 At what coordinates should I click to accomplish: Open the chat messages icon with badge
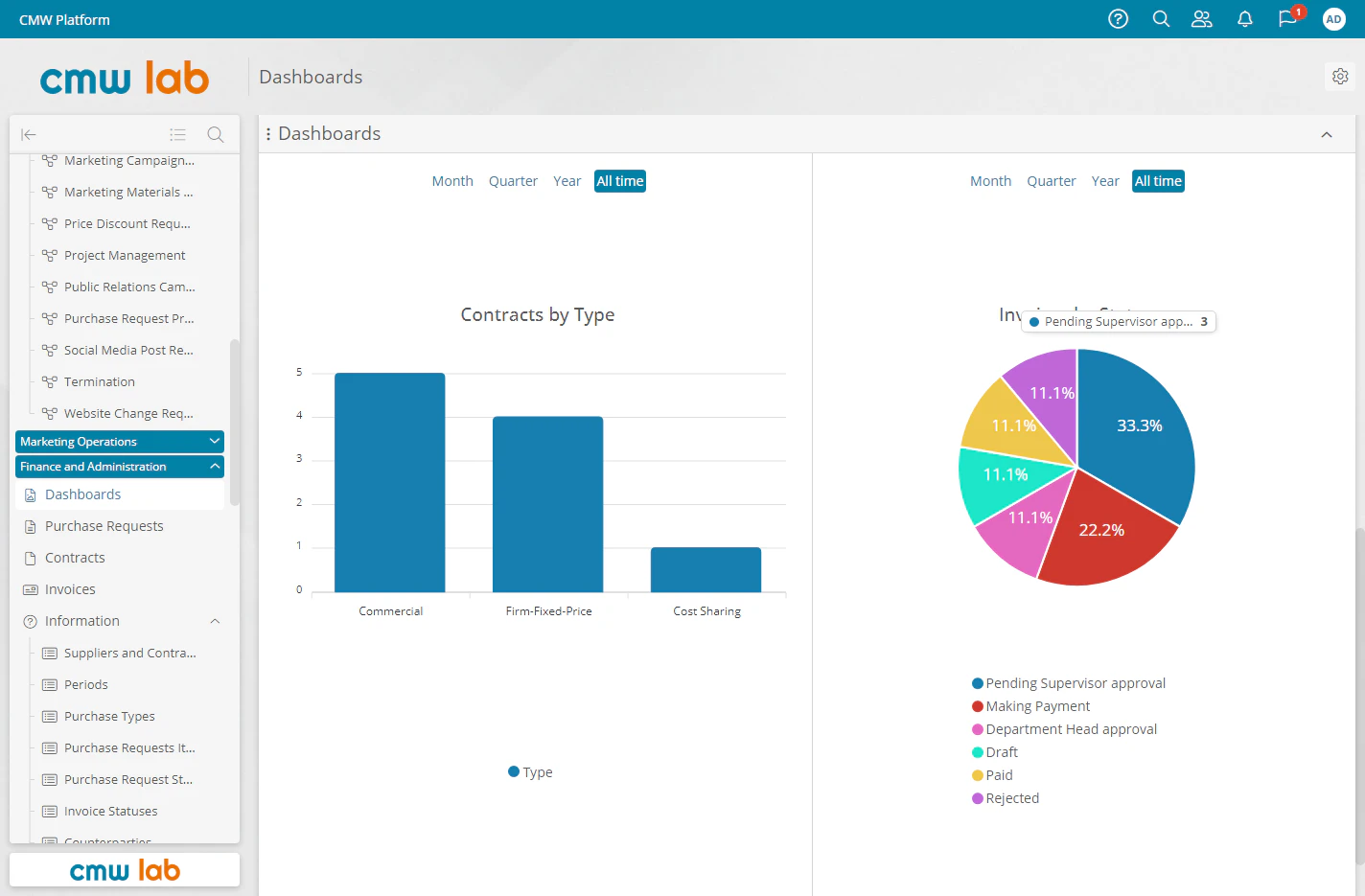(1287, 18)
